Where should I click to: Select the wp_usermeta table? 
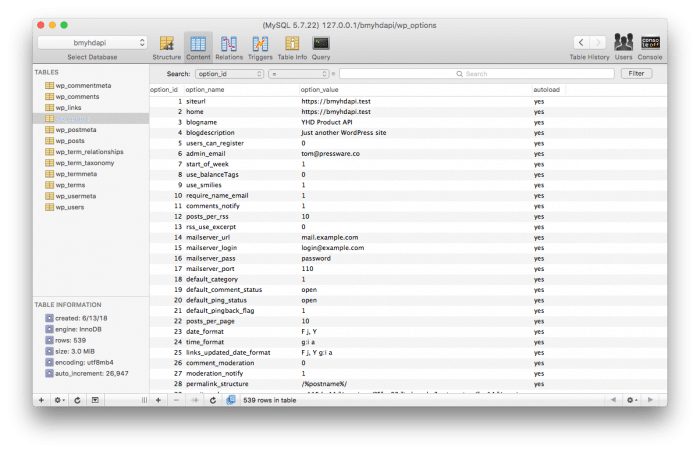pos(75,196)
